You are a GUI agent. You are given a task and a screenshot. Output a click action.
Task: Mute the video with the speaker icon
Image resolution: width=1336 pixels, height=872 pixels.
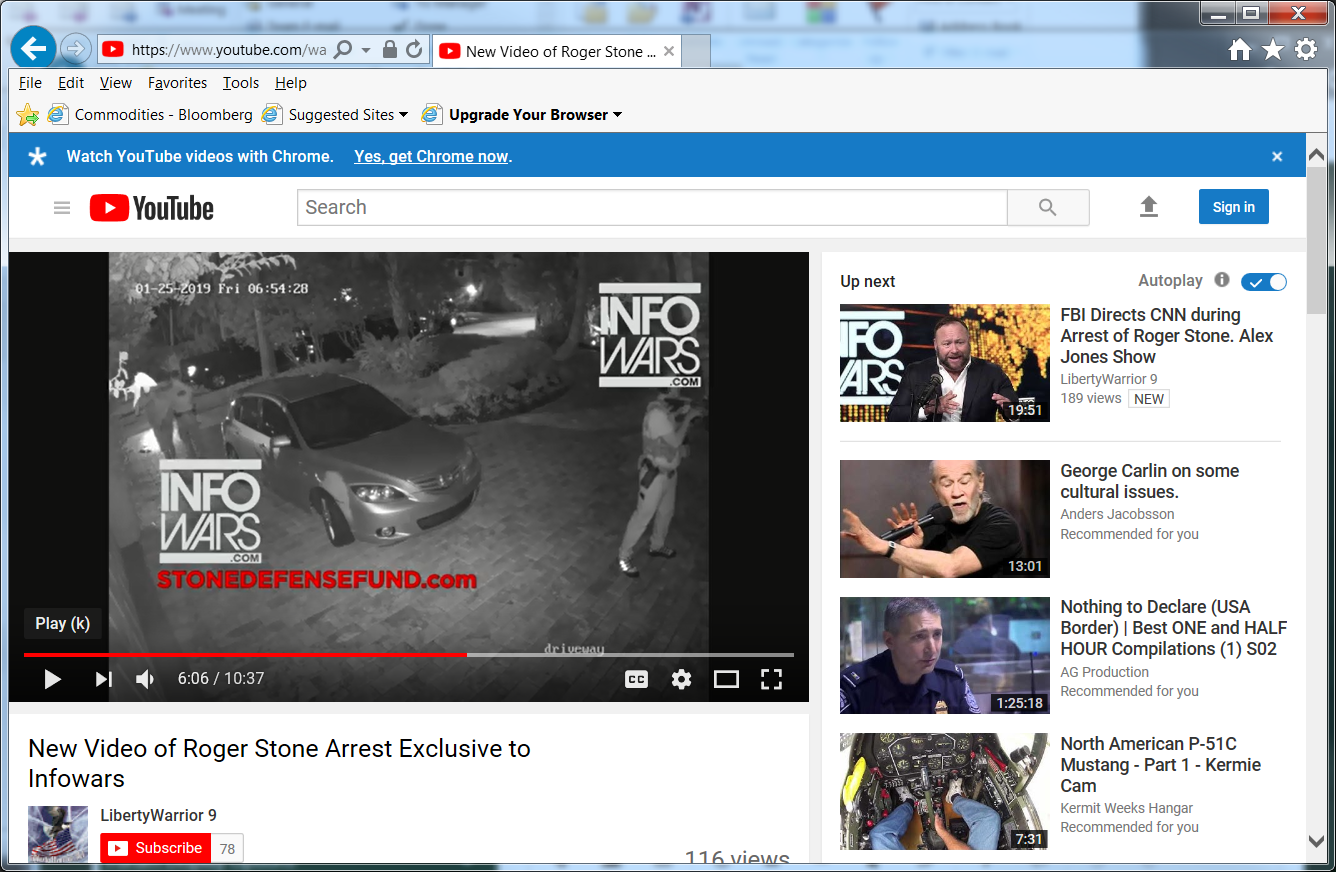click(145, 679)
